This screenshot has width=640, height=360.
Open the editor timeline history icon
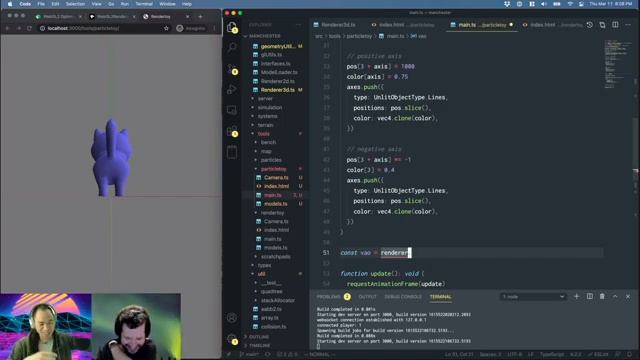pos(590,25)
